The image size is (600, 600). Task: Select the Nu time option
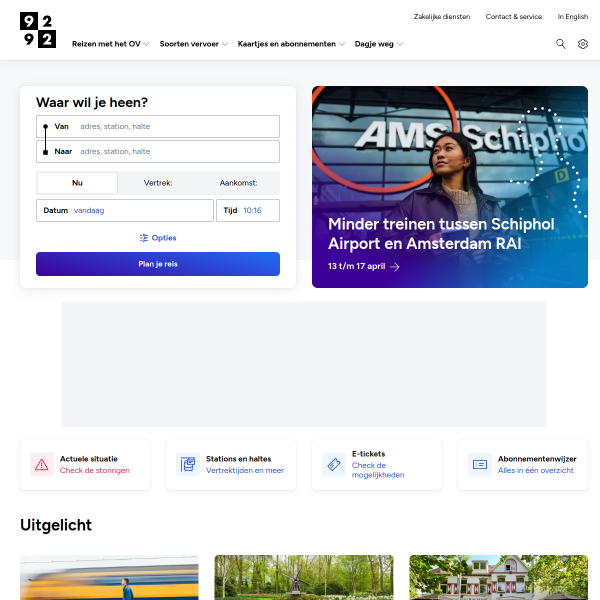[x=77, y=183]
